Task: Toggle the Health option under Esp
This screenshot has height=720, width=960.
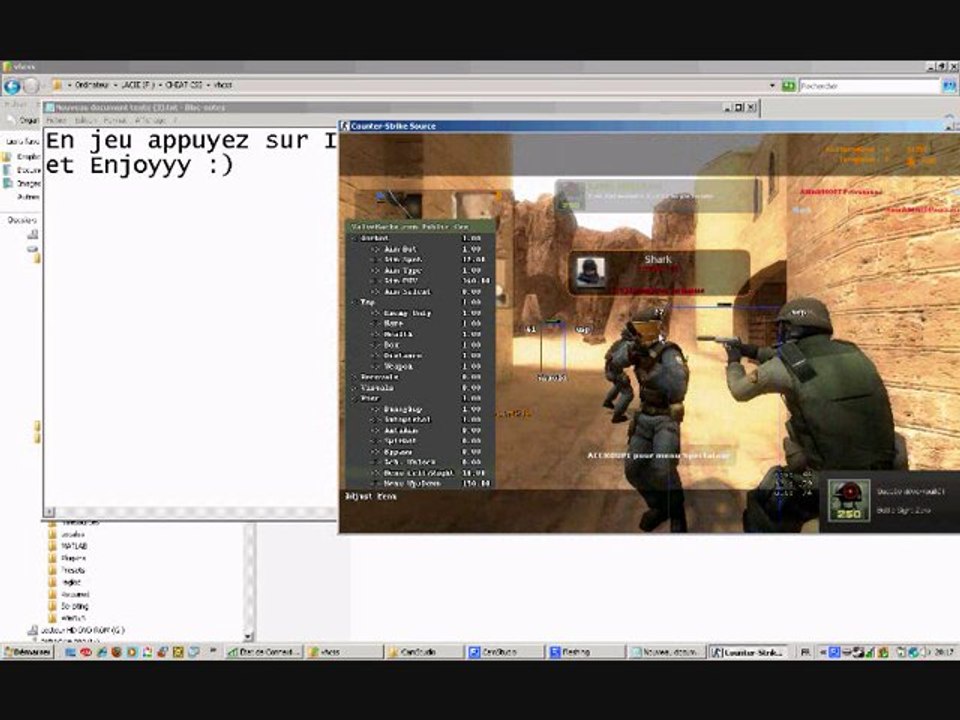Action: pyautogui.click(x=398, y=334)
